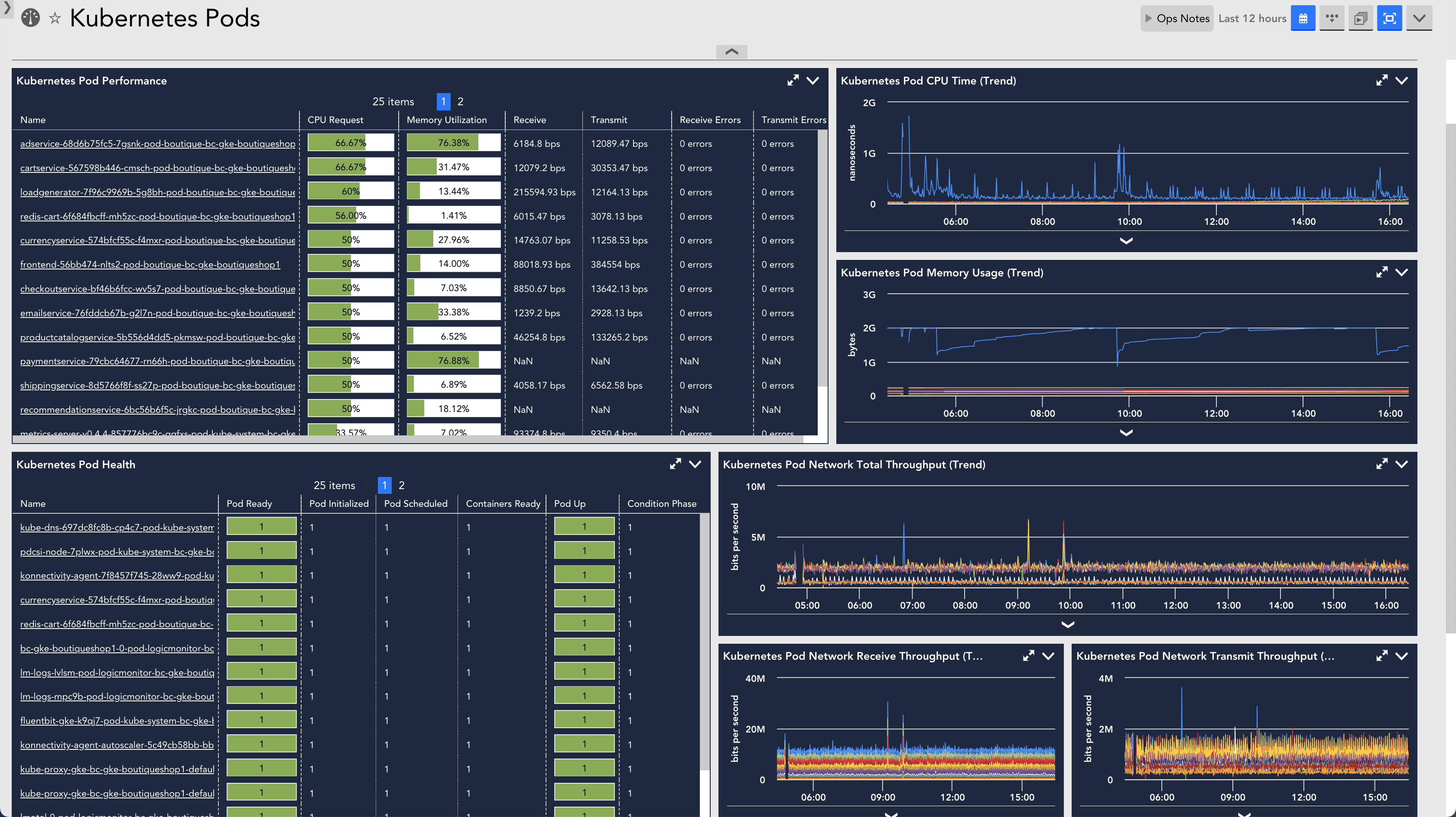This screenshot has width=1456, height=817.
Task: Click the dashboard tokens dots icon
Action: [1332, 18]
